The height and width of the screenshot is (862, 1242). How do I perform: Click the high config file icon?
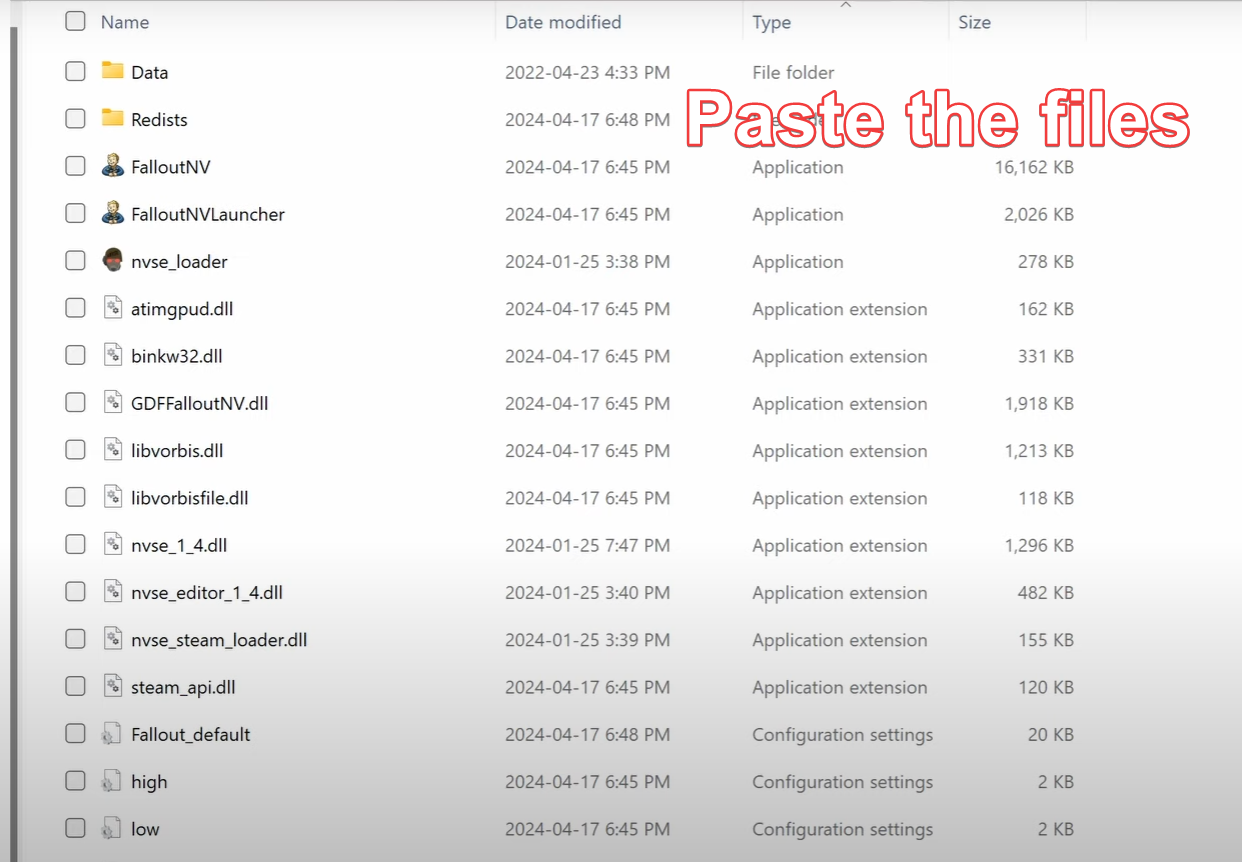coord(112,782)
